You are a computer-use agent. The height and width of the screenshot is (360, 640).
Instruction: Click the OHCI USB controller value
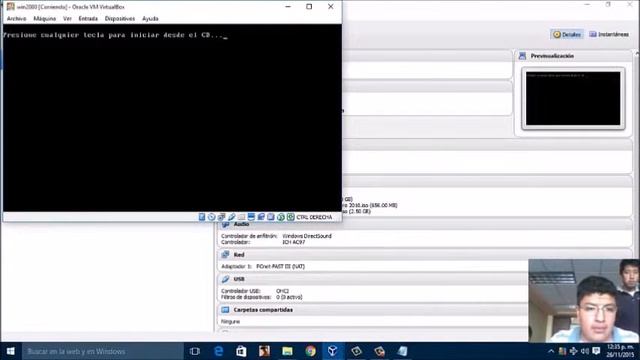(282, 291)
